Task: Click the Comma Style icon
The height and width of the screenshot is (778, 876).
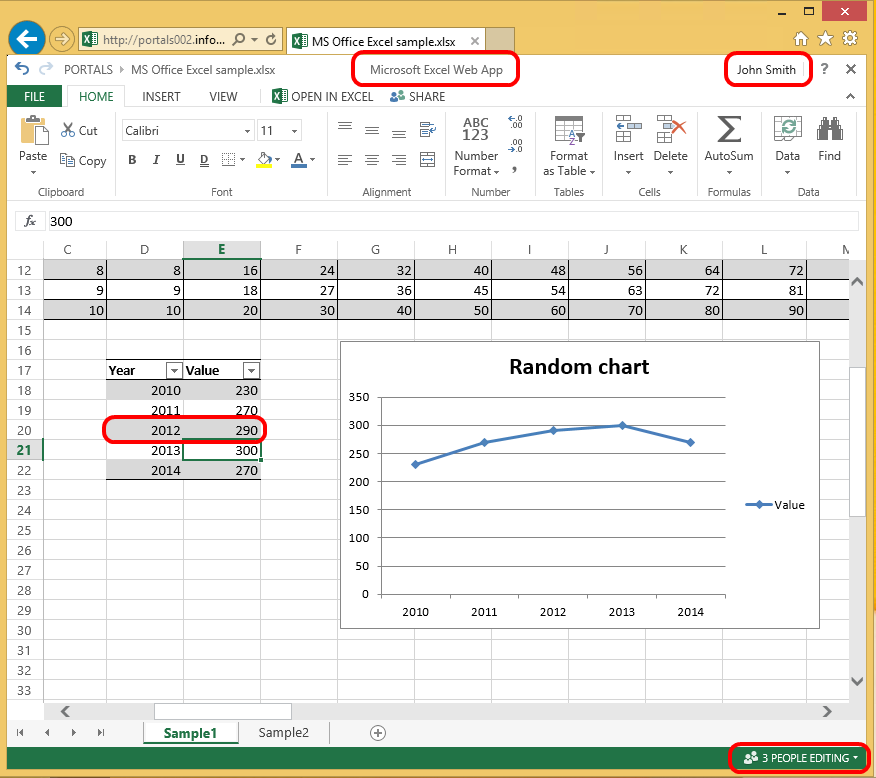Action: pos(515,169)
